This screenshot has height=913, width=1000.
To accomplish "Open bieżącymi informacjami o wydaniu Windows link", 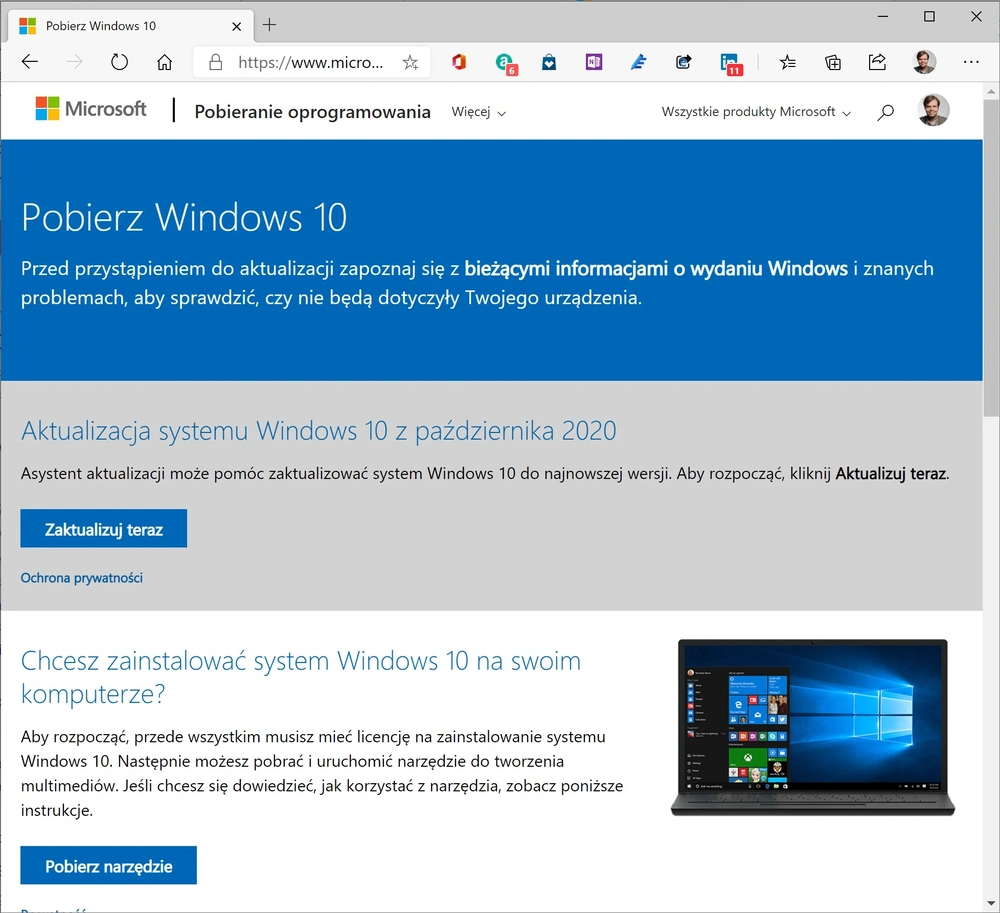I will 656,268.
